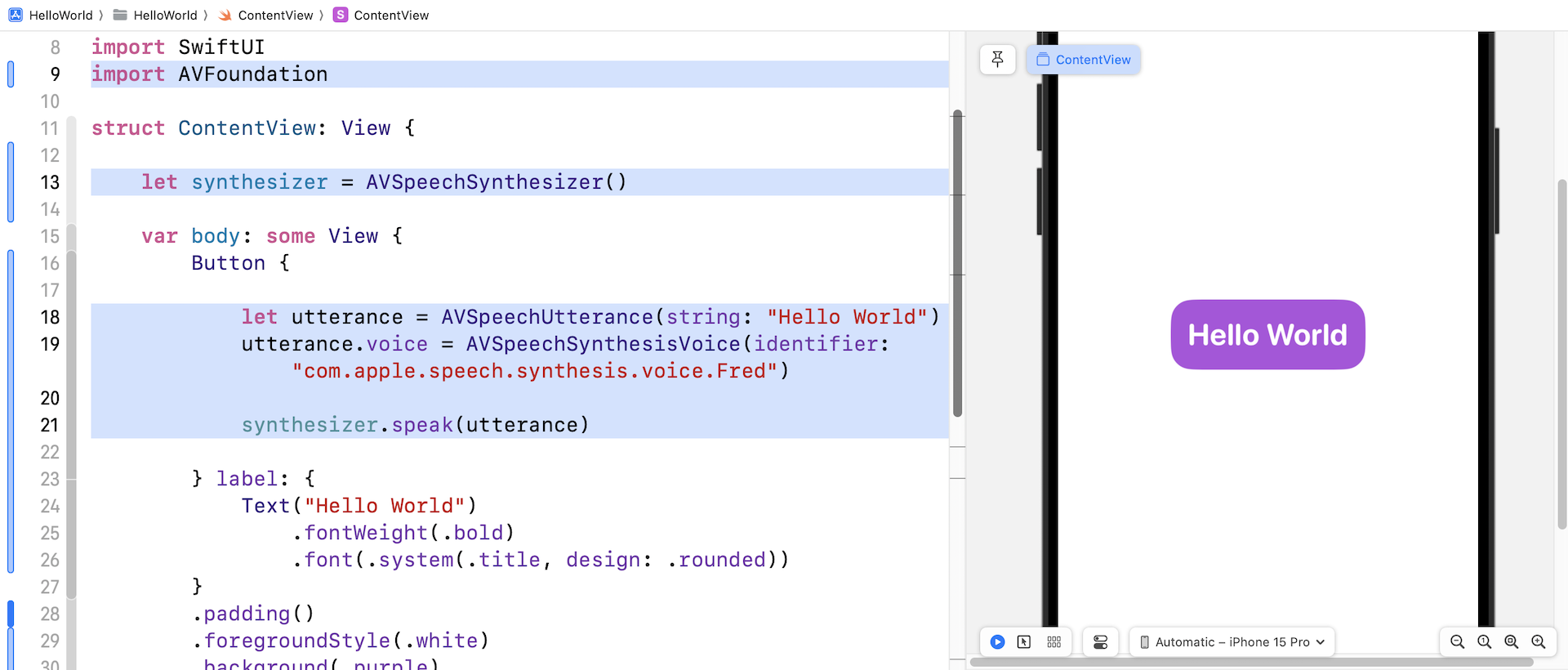Start the live preview play button
1568x670 pixels.
(x=997, y=642)
